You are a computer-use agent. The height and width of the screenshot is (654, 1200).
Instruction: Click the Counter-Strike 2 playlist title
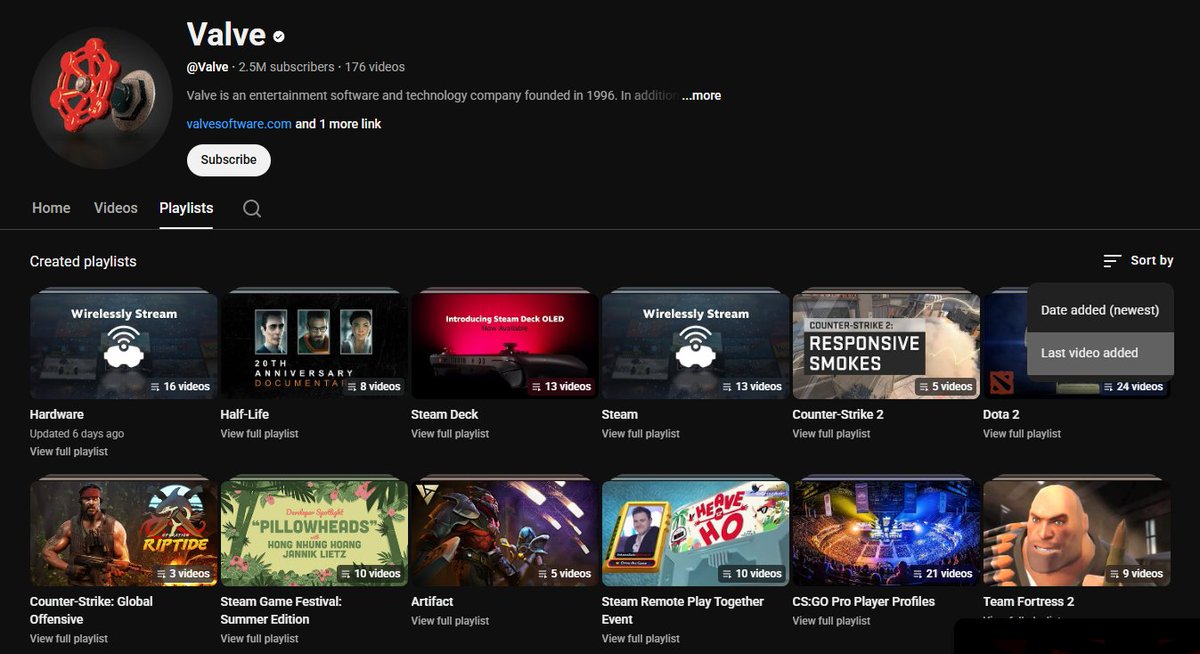[x=838, y=414]
